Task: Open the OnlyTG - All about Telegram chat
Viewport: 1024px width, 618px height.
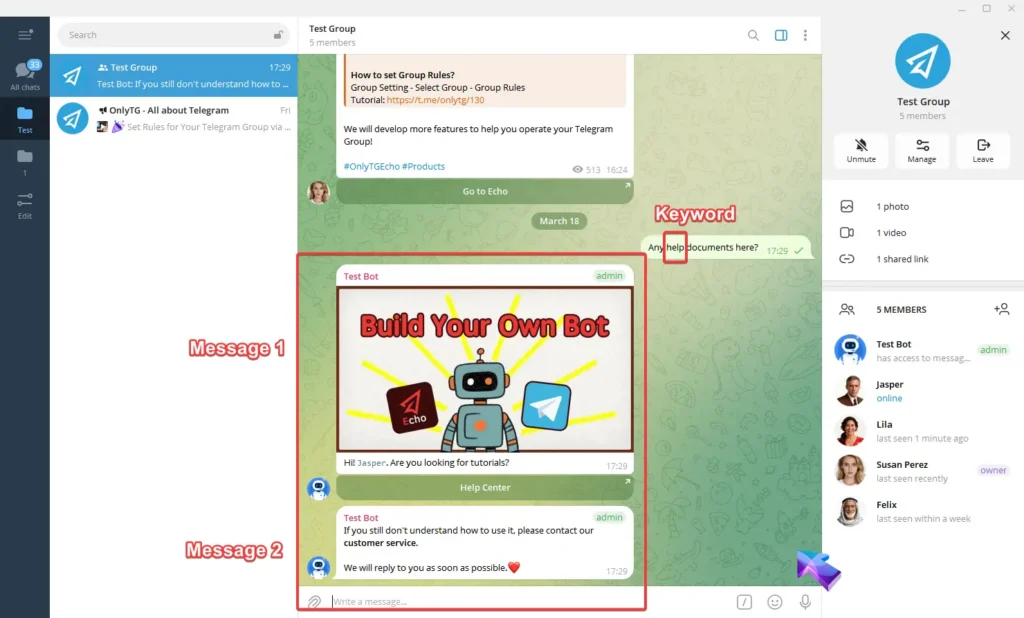Action: pyautogui.click(x=173, y=118)
